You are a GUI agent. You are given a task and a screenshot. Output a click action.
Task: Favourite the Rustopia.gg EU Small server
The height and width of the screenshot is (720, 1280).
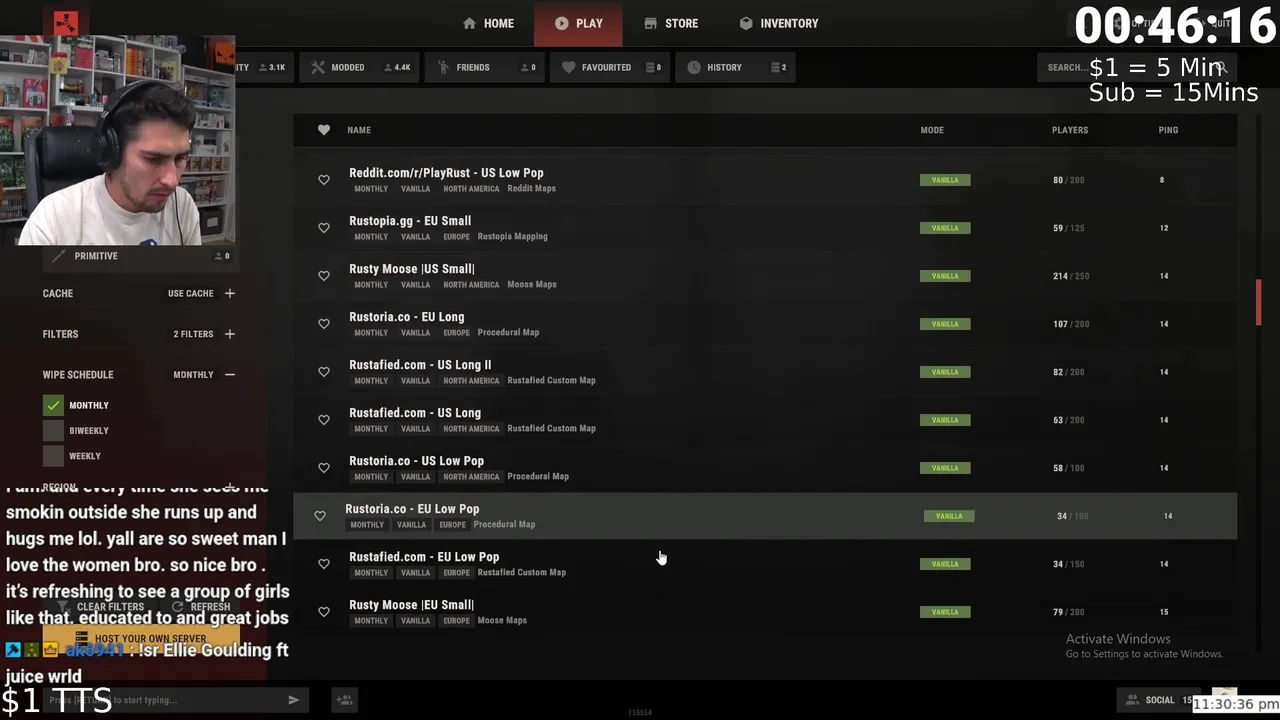click(323, 228)
